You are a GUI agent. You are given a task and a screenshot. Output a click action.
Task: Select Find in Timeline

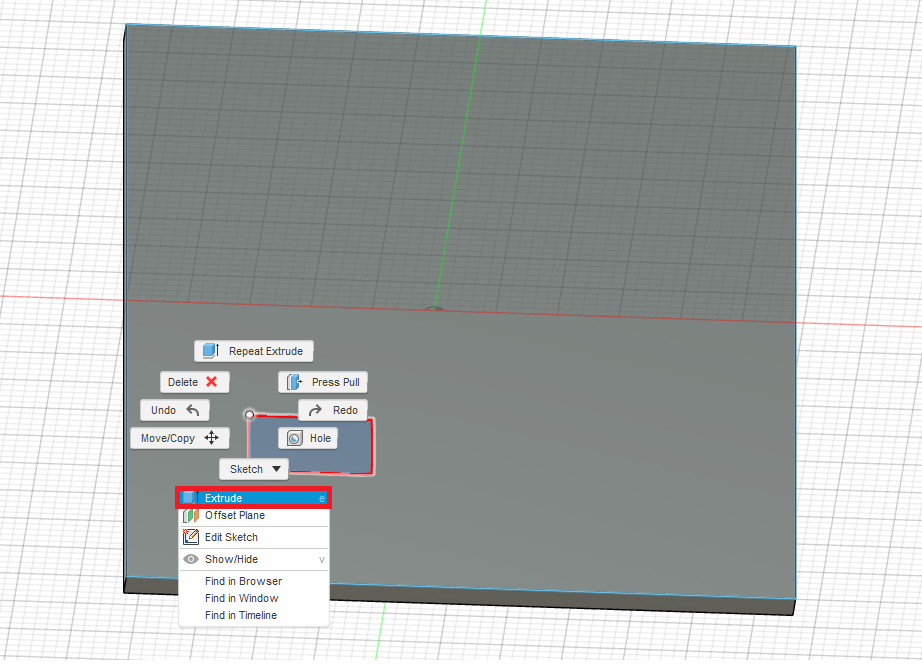[x=240, y=615]
